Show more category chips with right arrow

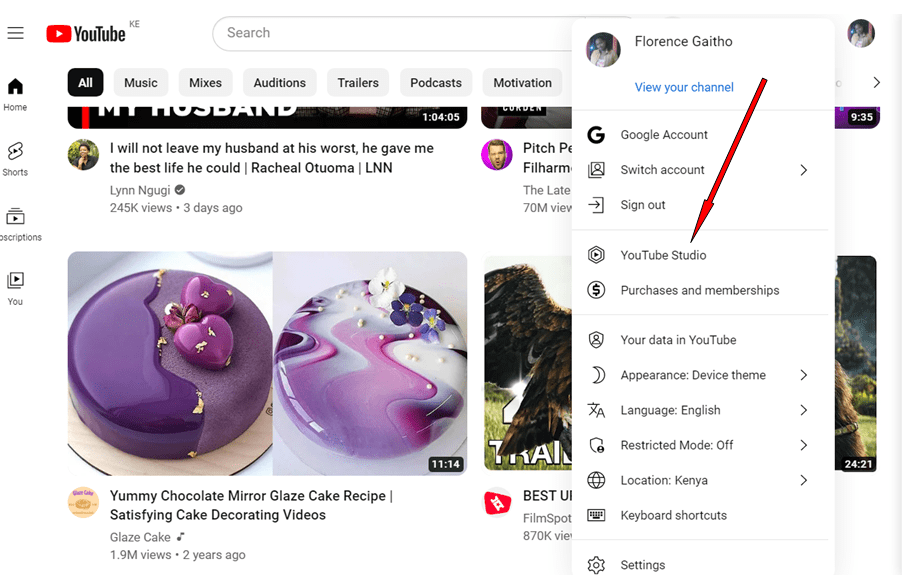tap(876, 82)
